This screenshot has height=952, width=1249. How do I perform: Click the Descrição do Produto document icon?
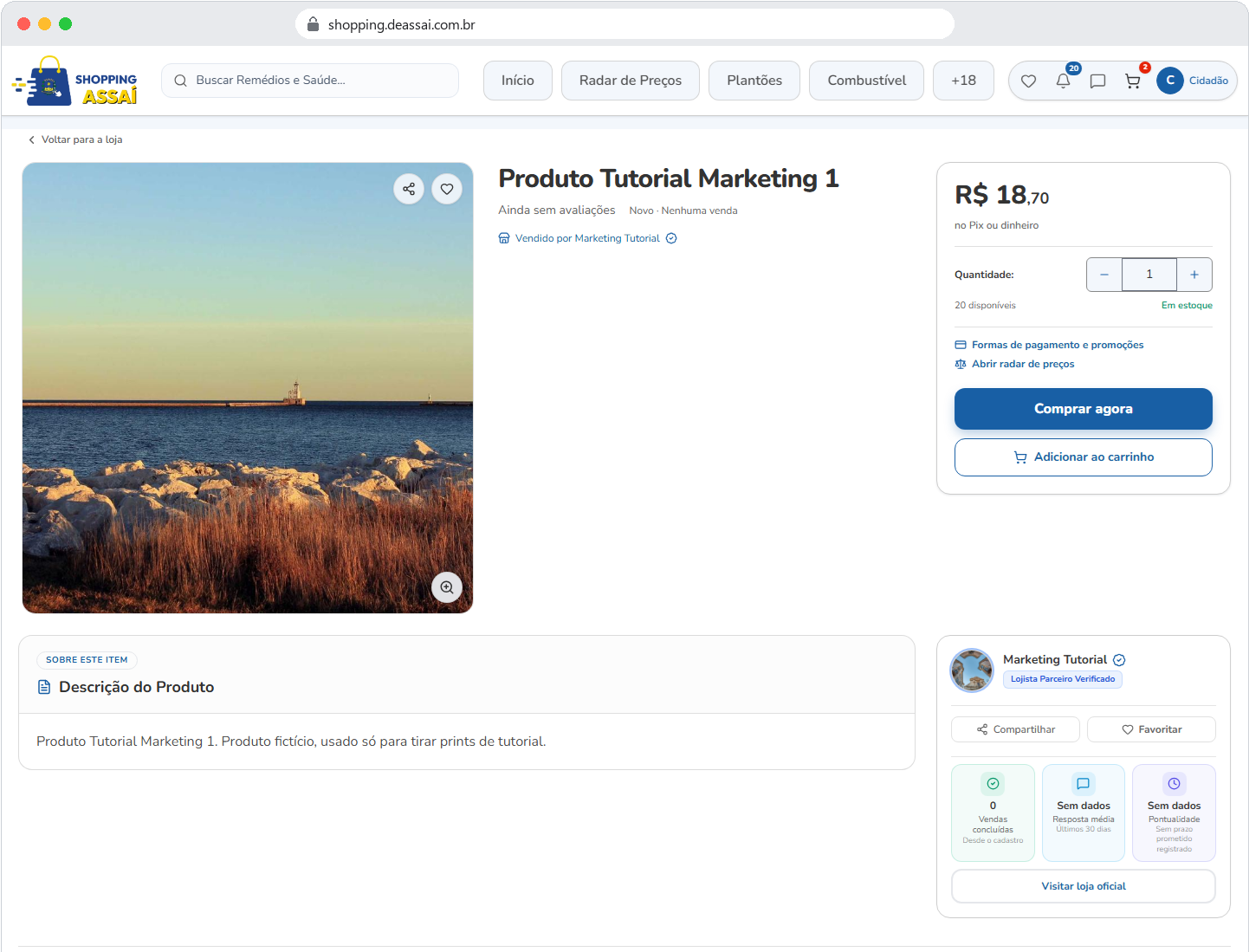point(44,687)
